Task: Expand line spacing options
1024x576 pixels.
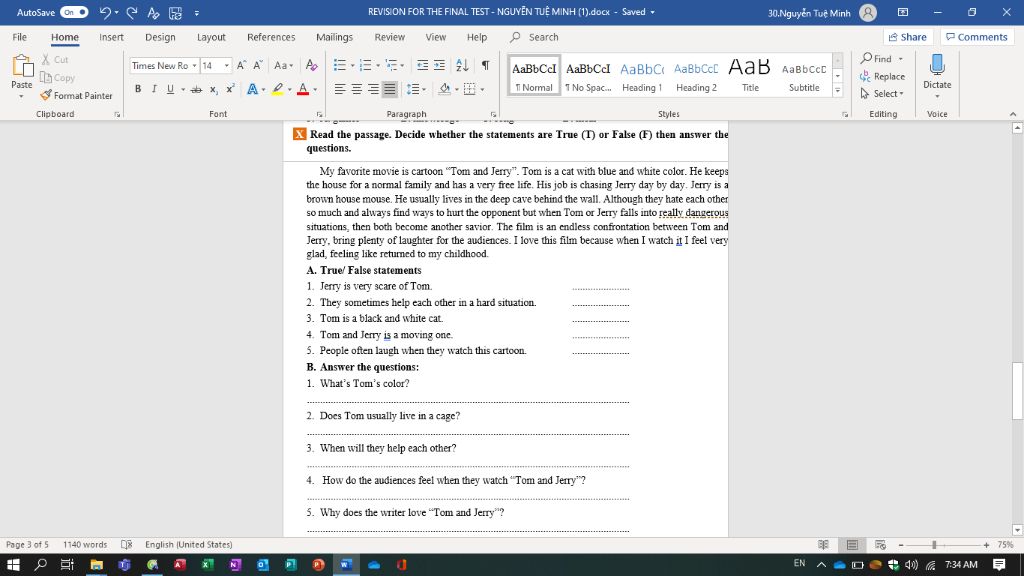Action: (416, 89)
